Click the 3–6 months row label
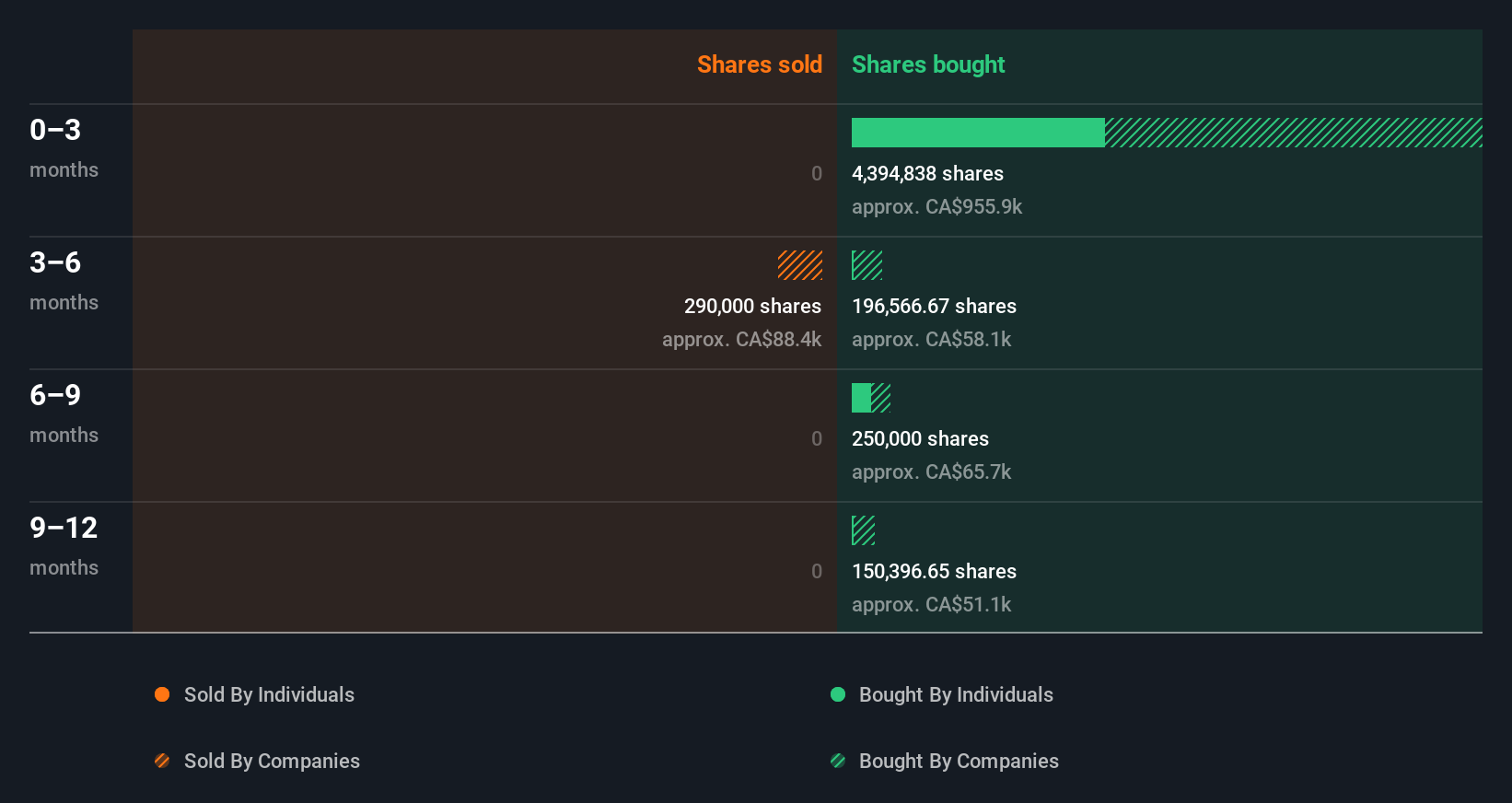1512x803 pixels. 64,280
